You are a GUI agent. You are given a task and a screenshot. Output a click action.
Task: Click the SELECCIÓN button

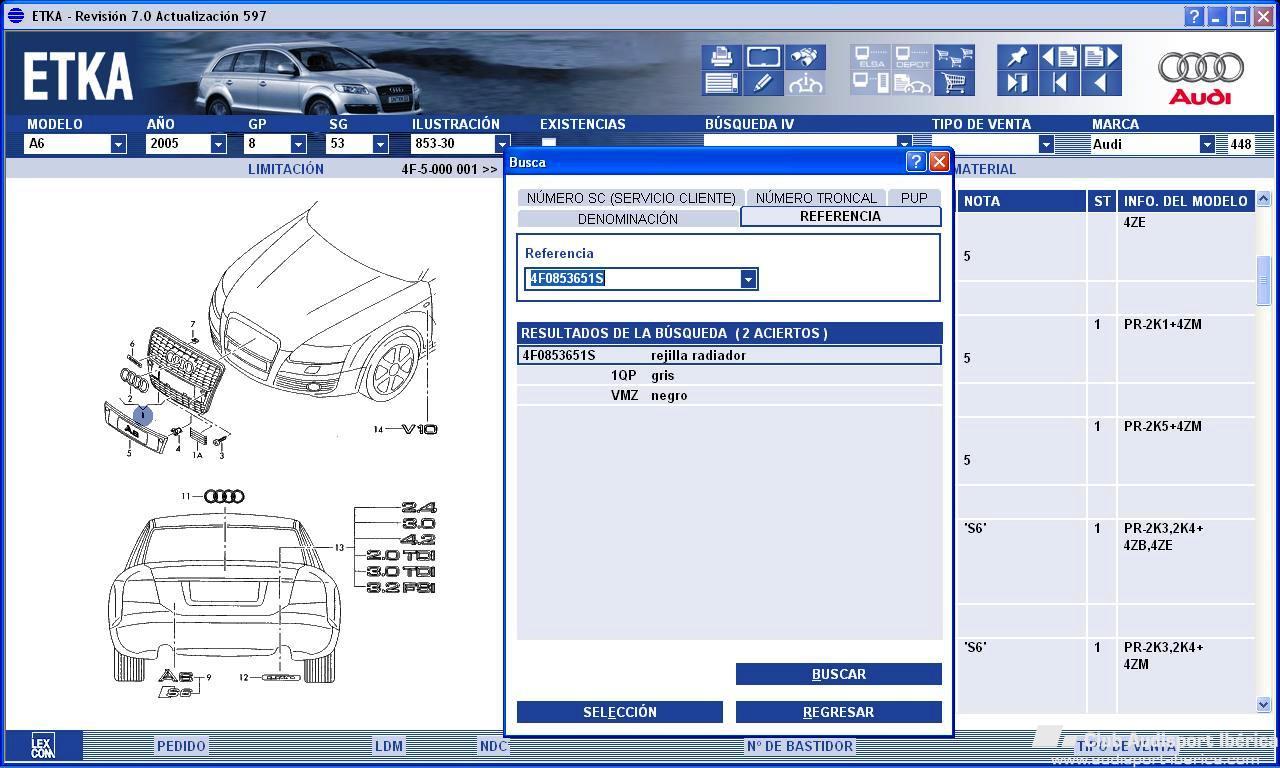pos(620,712)
